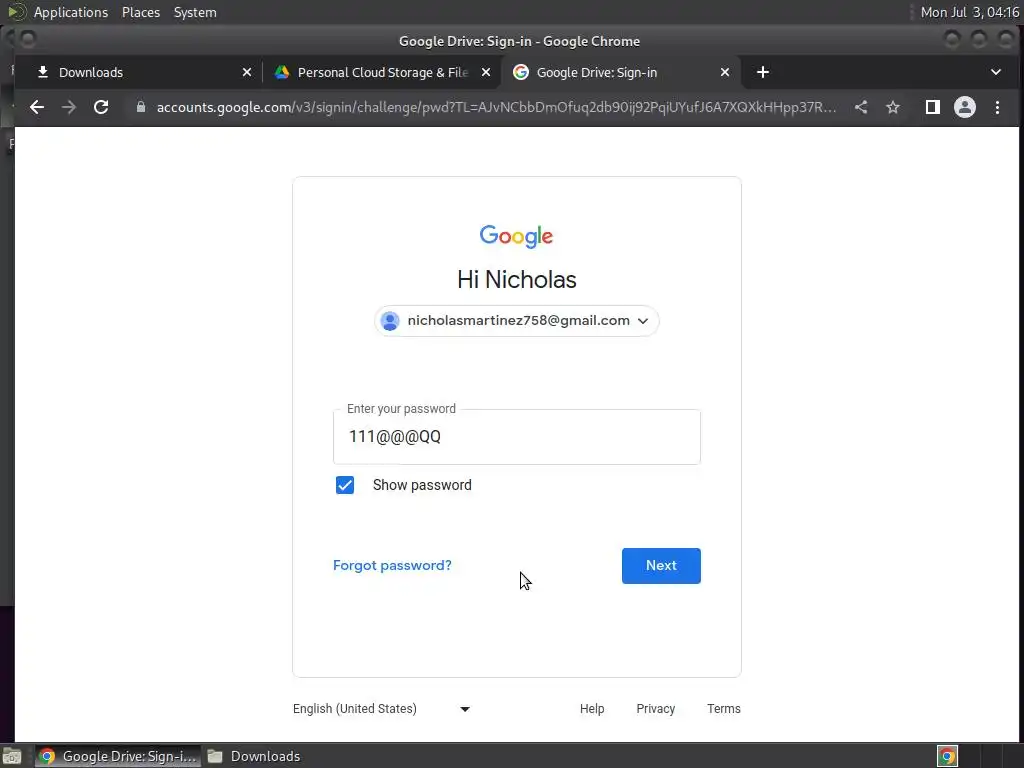Switch to Personal Cloud Storage tab

click(383, 72)
